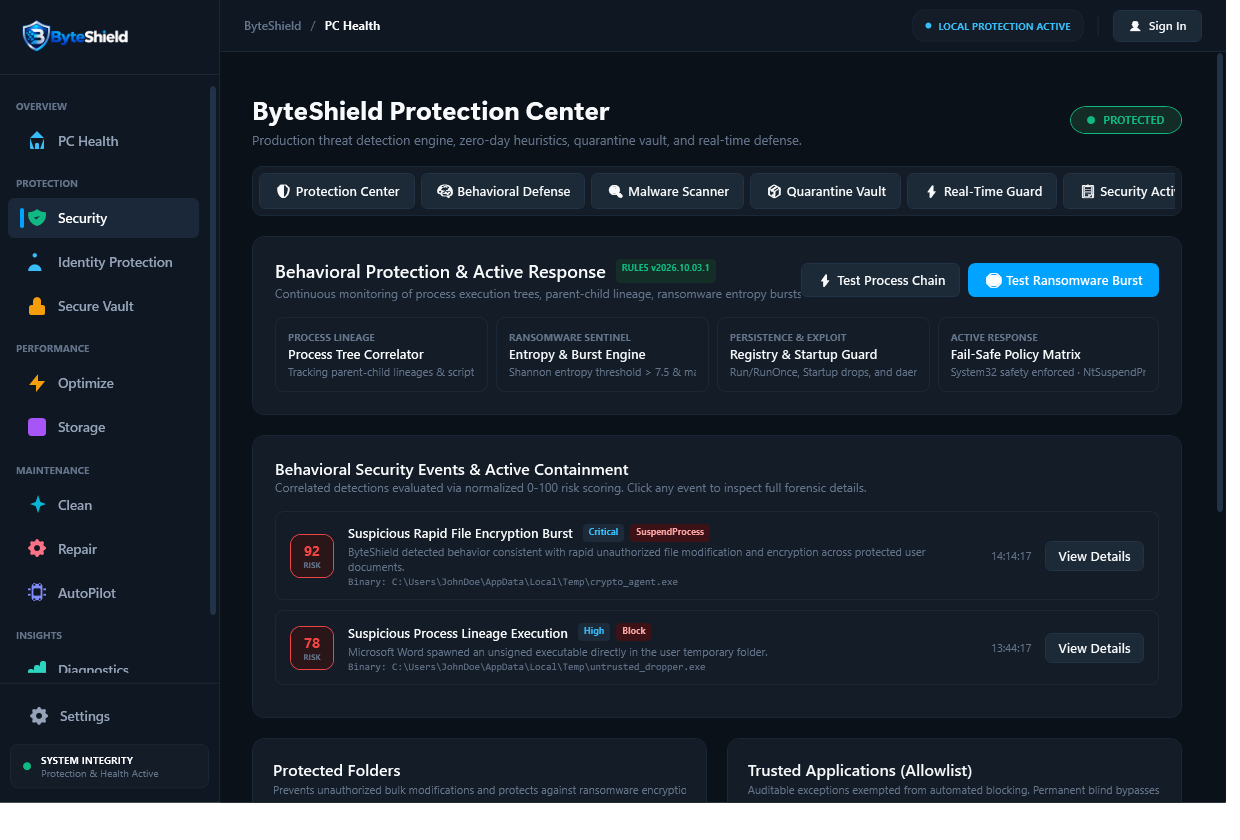Open the AutoPilot sidebar item
The width and height of the screenshot is (1240, 840).
pyautogui.click(x=103, y=593)
